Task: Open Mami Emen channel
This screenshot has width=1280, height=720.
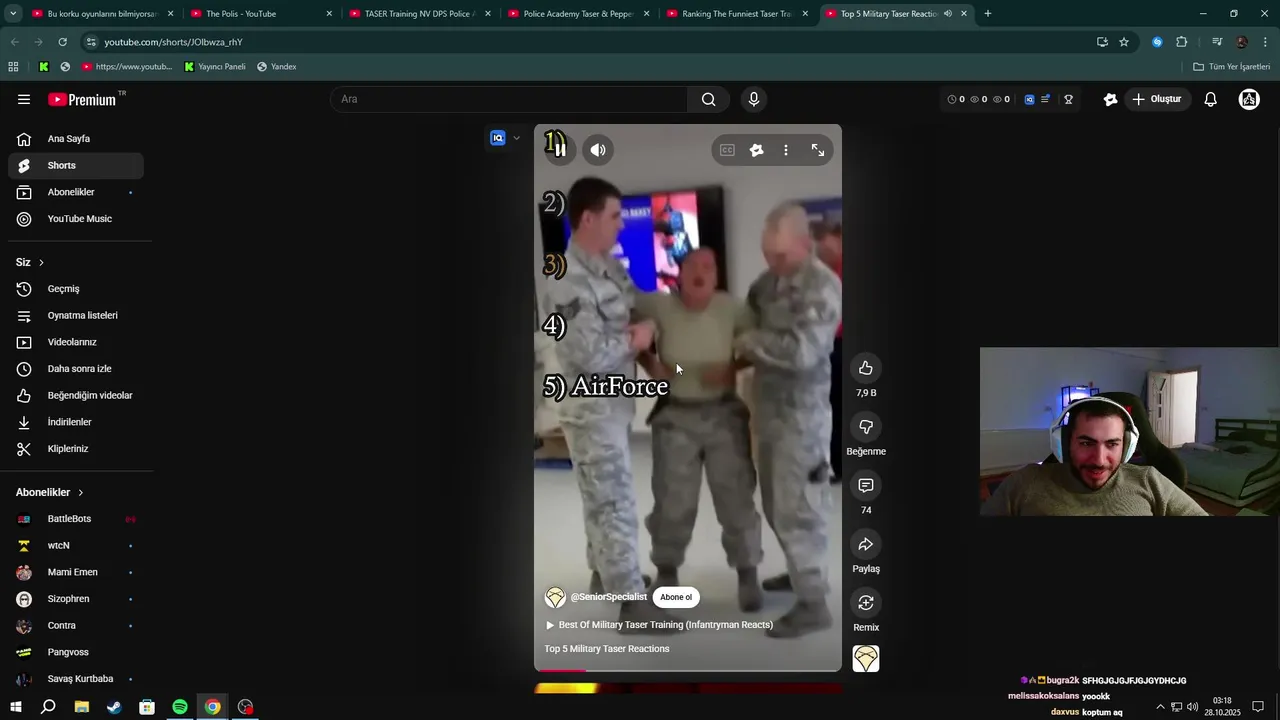Action: [76, 572]
